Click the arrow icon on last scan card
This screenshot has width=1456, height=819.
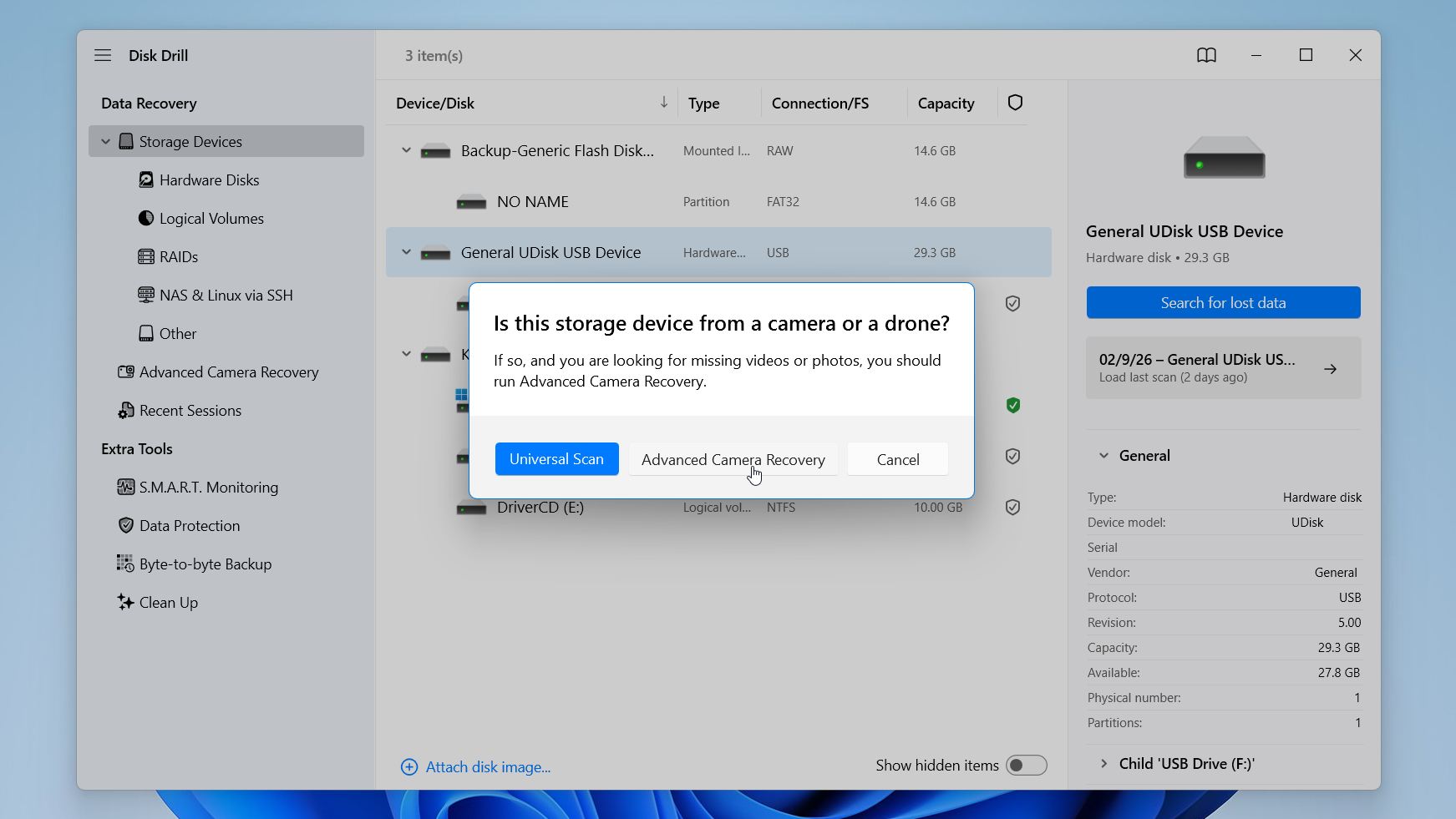[x=1331, y=368]
